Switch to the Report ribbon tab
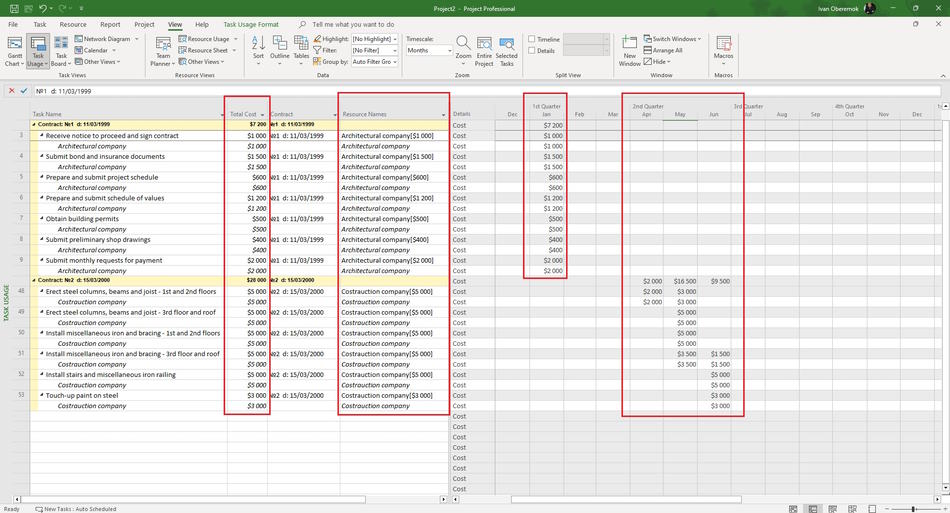 pyautogui.click(x=110, y=24)
